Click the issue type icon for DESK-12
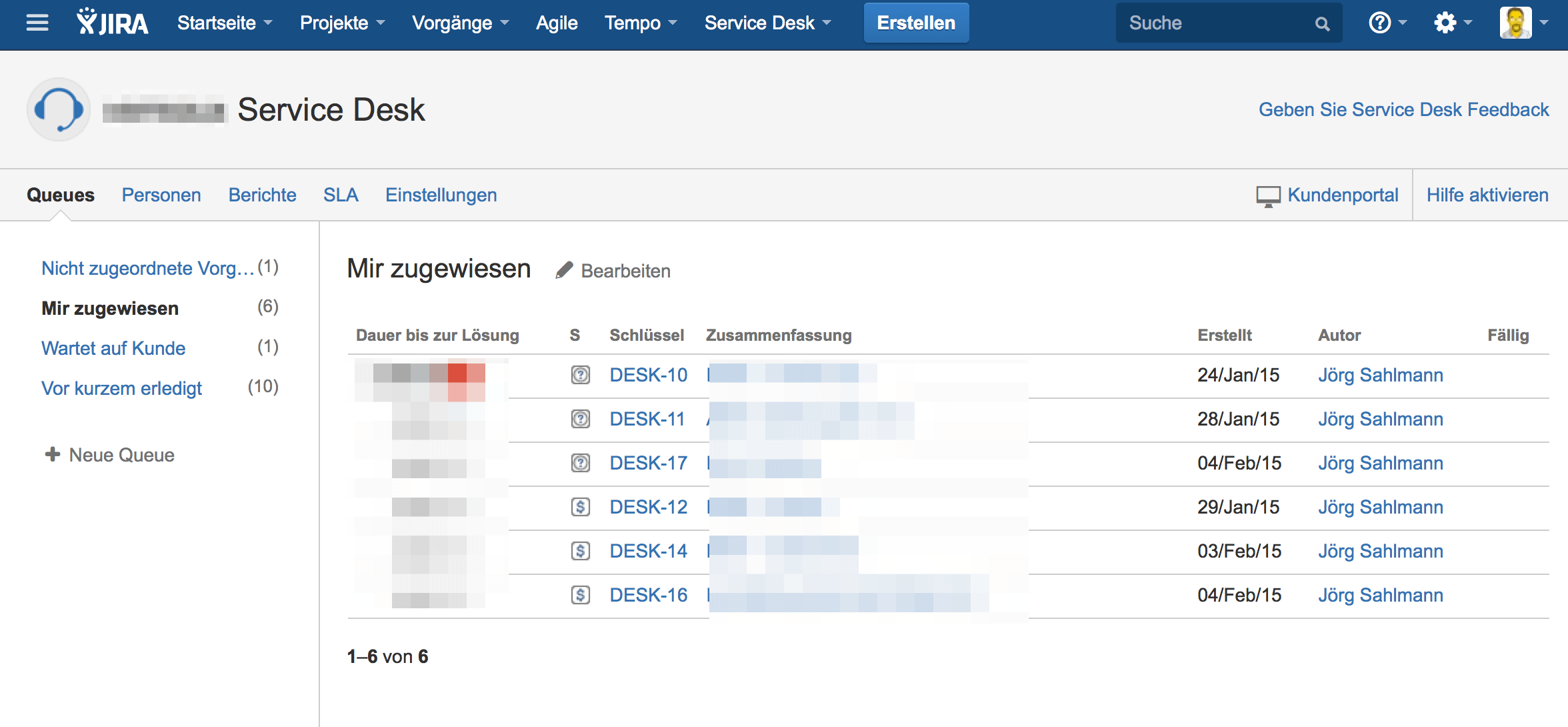This screenshot has height=727, width=1568. 580,508
